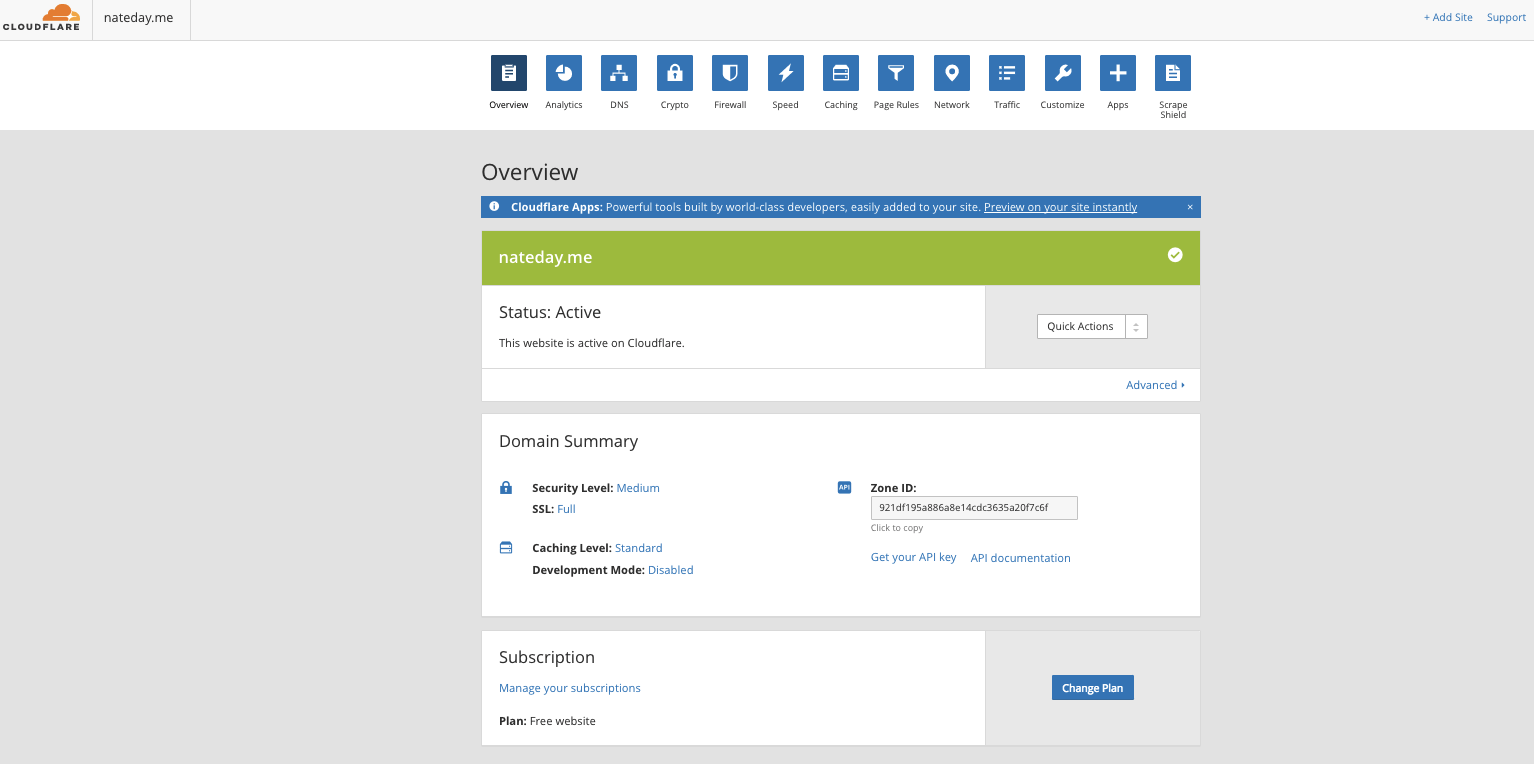1534x764 pixels.
Task: Open Manage your subscriptions link
Action: point(570,688)
